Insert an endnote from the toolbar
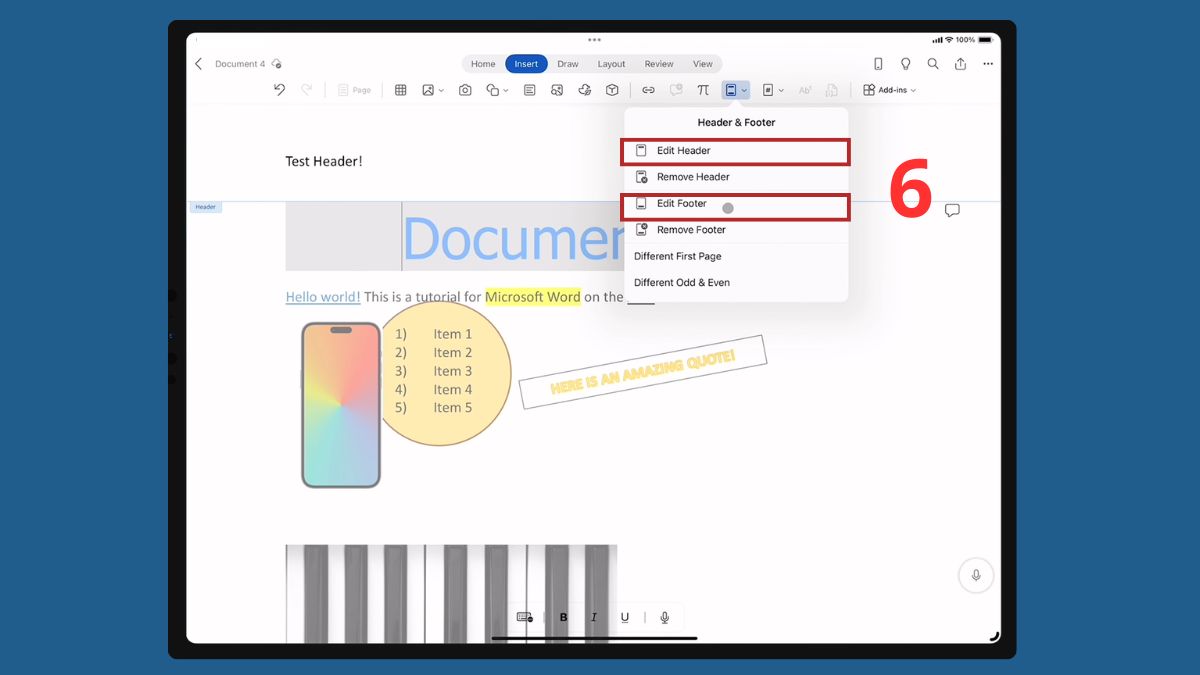1200x675 pixels. [832, 90]
